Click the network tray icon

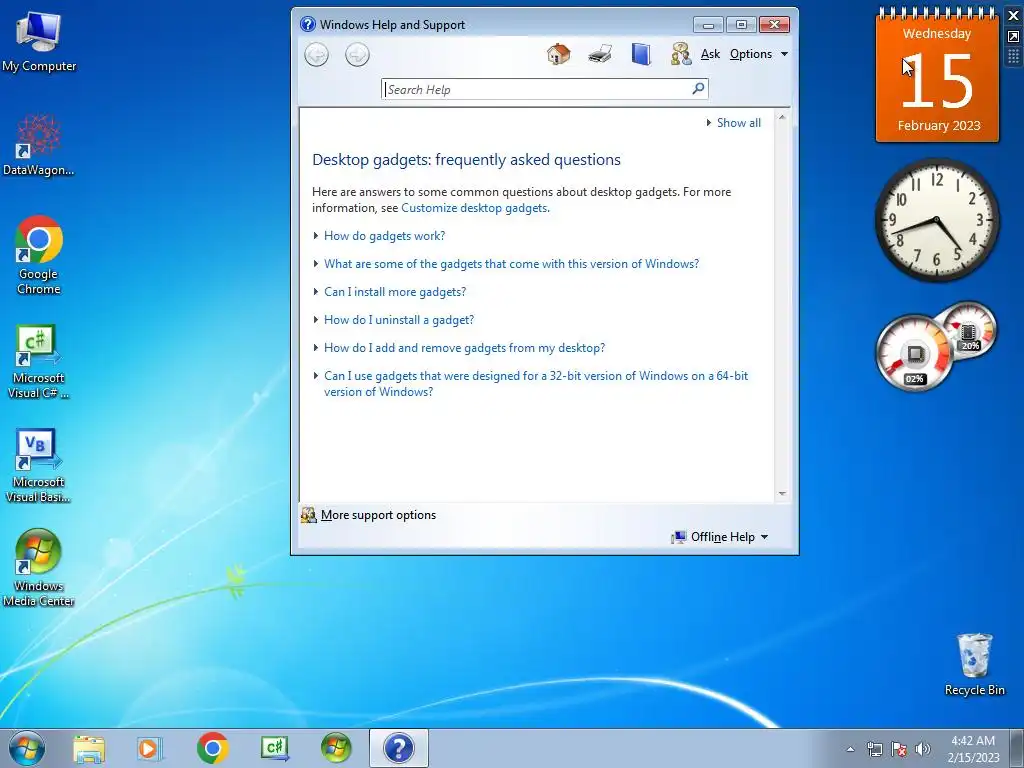coord(874,749)
